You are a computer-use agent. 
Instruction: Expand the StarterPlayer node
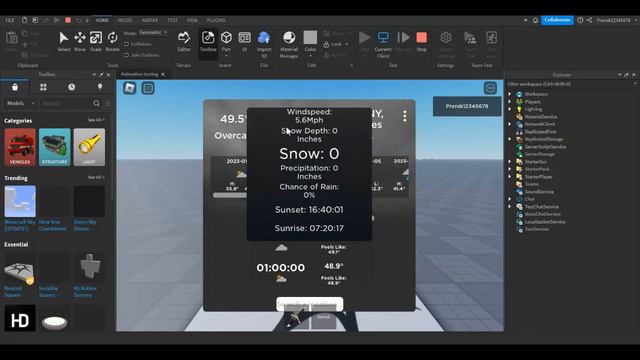coord(509,177)
